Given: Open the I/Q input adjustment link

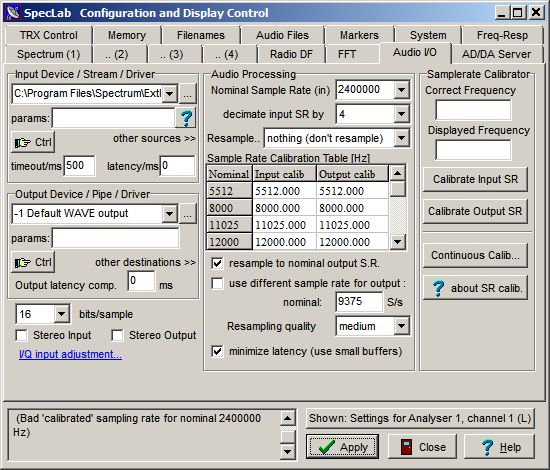Looking at the screenshot, I should click(70, 355).
